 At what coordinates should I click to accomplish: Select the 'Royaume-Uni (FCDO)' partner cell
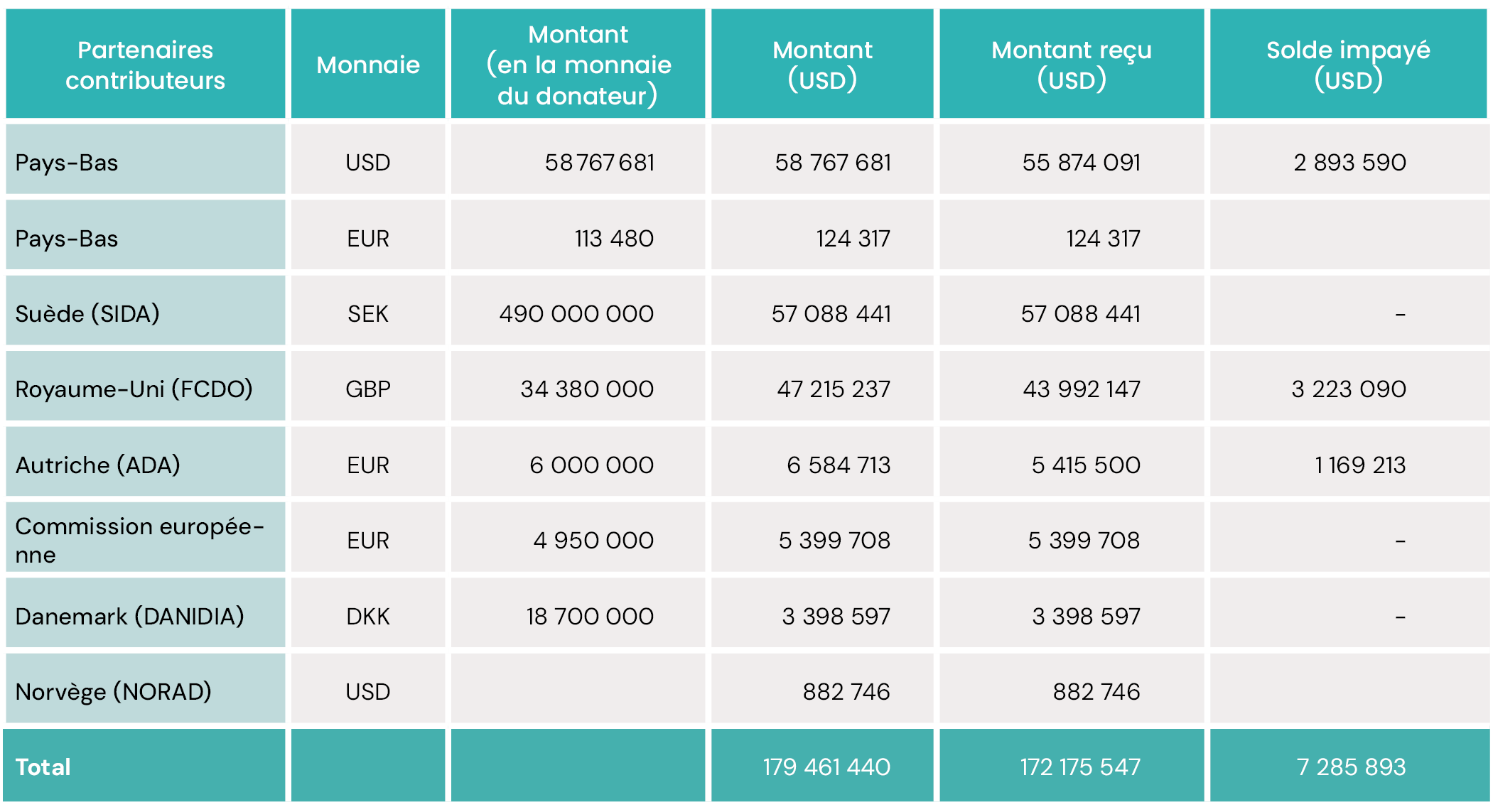coord(134,389)
